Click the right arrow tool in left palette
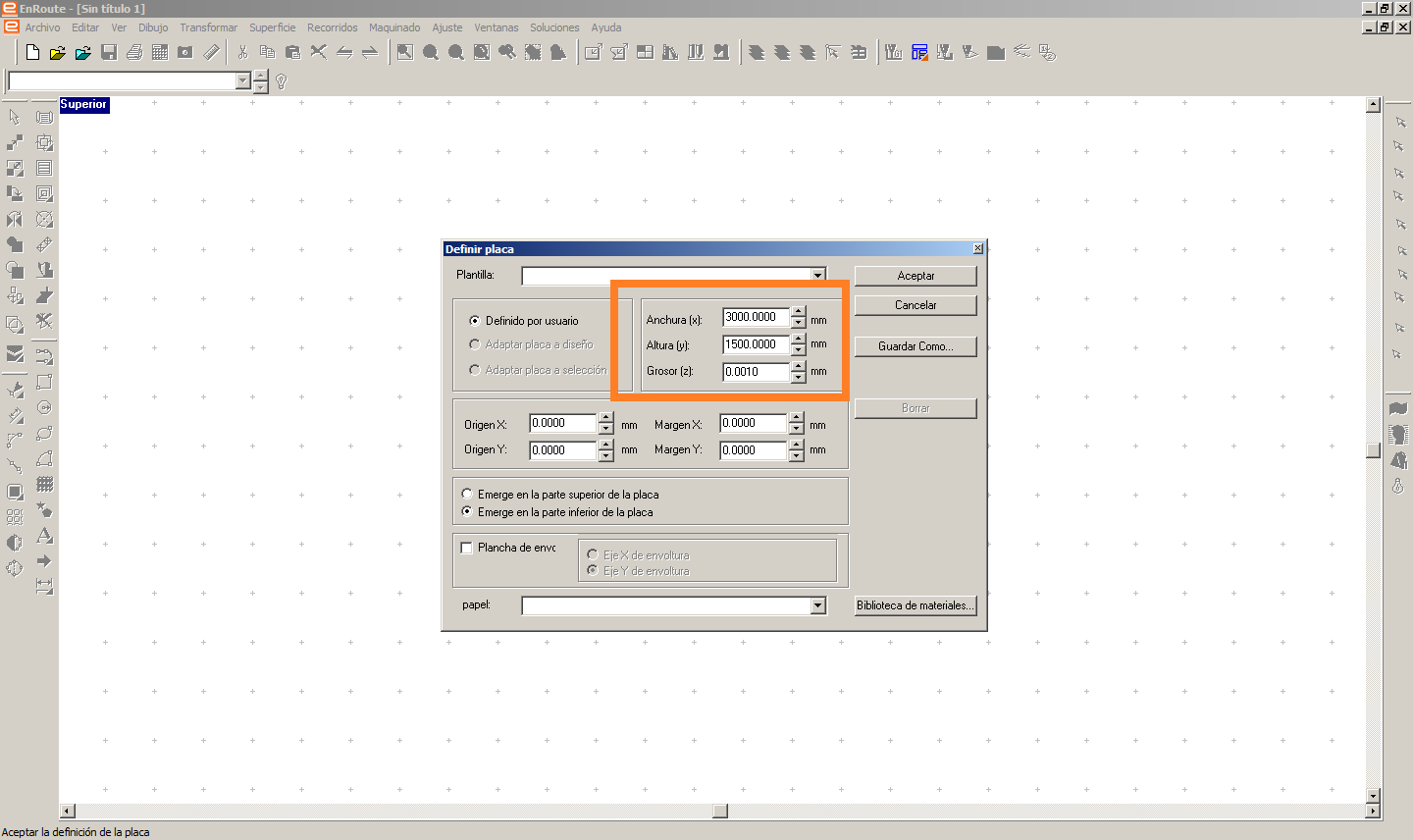 pos(44,561)
